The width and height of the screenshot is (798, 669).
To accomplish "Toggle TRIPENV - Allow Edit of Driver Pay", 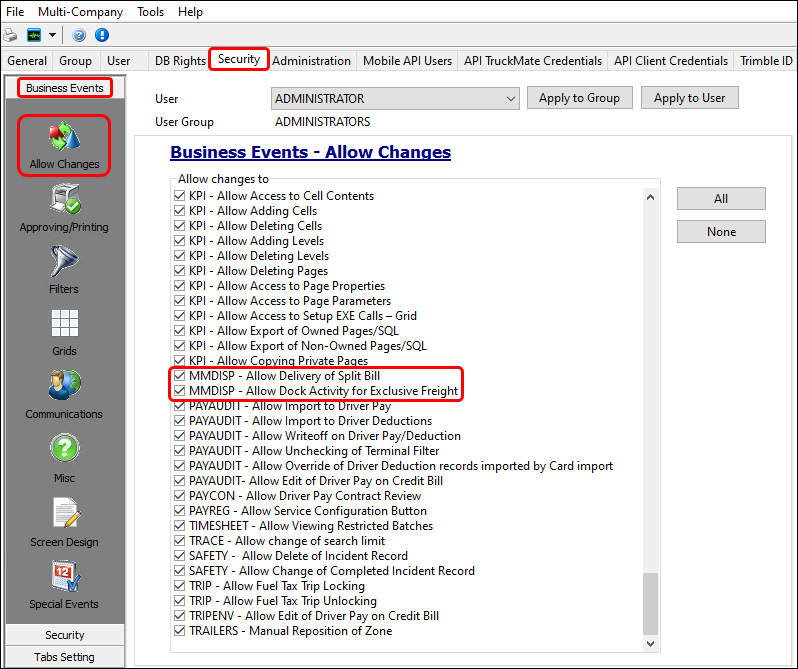I will click(x=179, y=616).
